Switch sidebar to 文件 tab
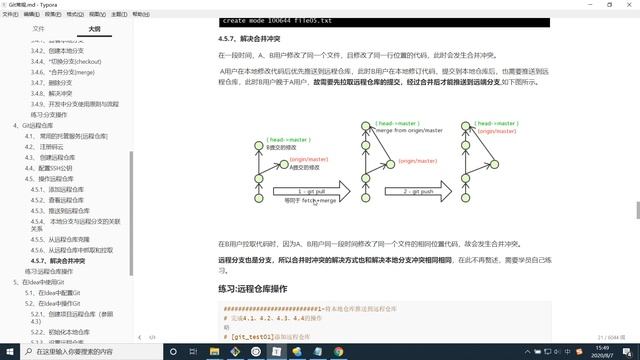 click(38, 29)
